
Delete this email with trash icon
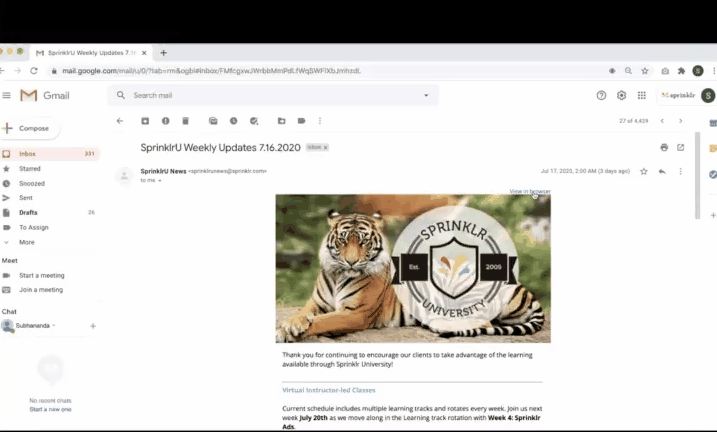coord(185,121)
